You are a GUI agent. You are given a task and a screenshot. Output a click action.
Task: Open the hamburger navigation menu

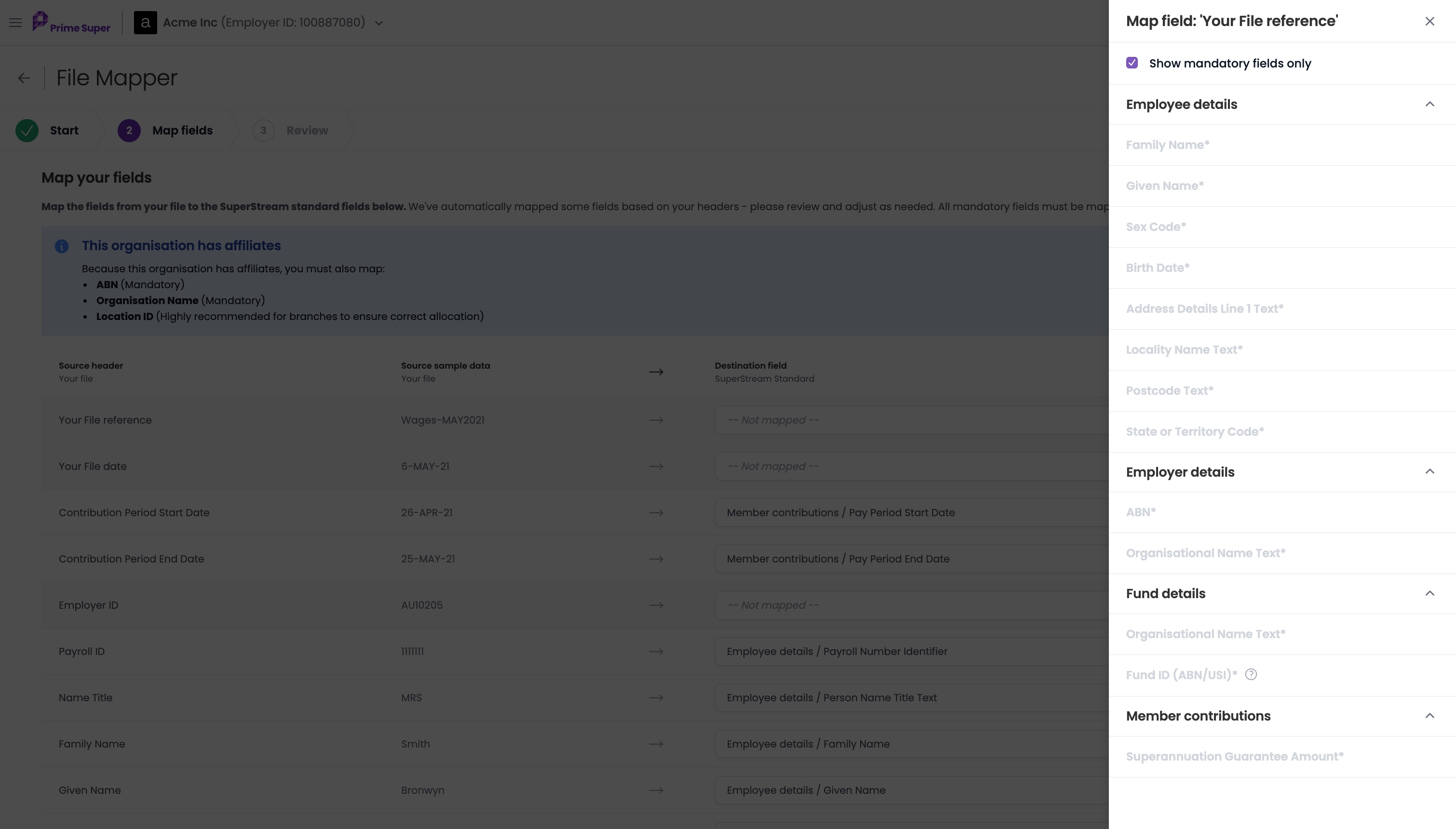coord(15,23)
